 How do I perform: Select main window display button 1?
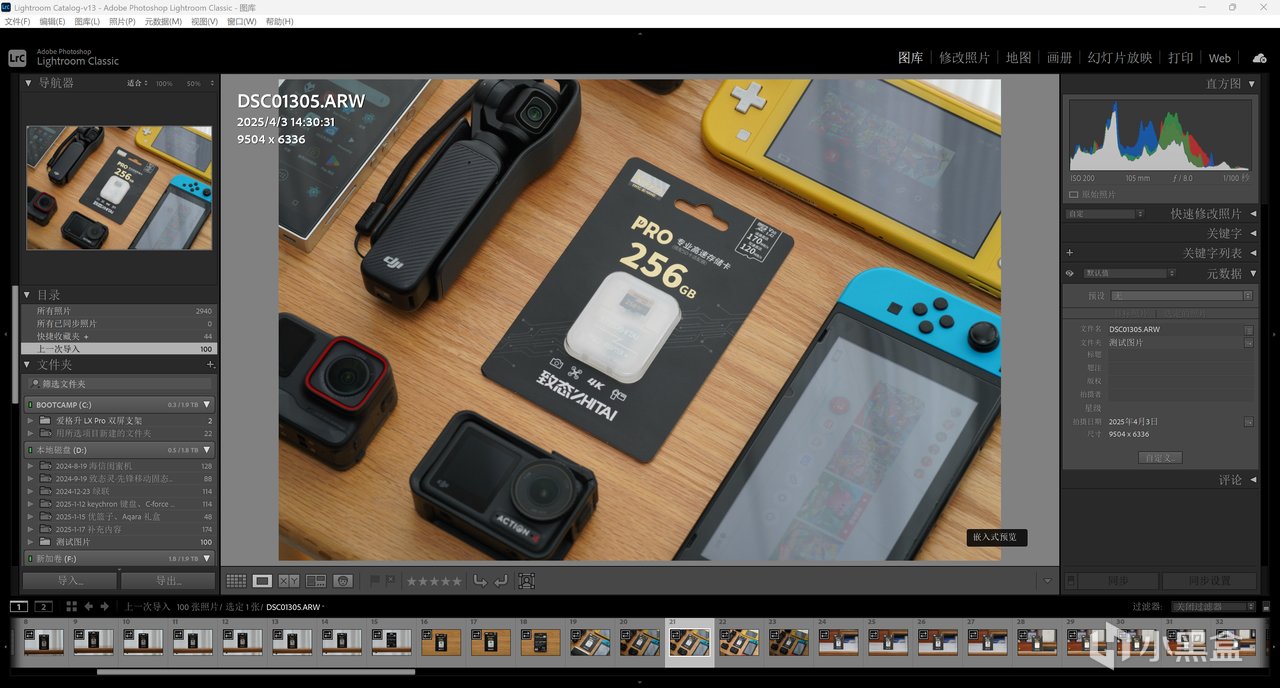coord(19,606)
